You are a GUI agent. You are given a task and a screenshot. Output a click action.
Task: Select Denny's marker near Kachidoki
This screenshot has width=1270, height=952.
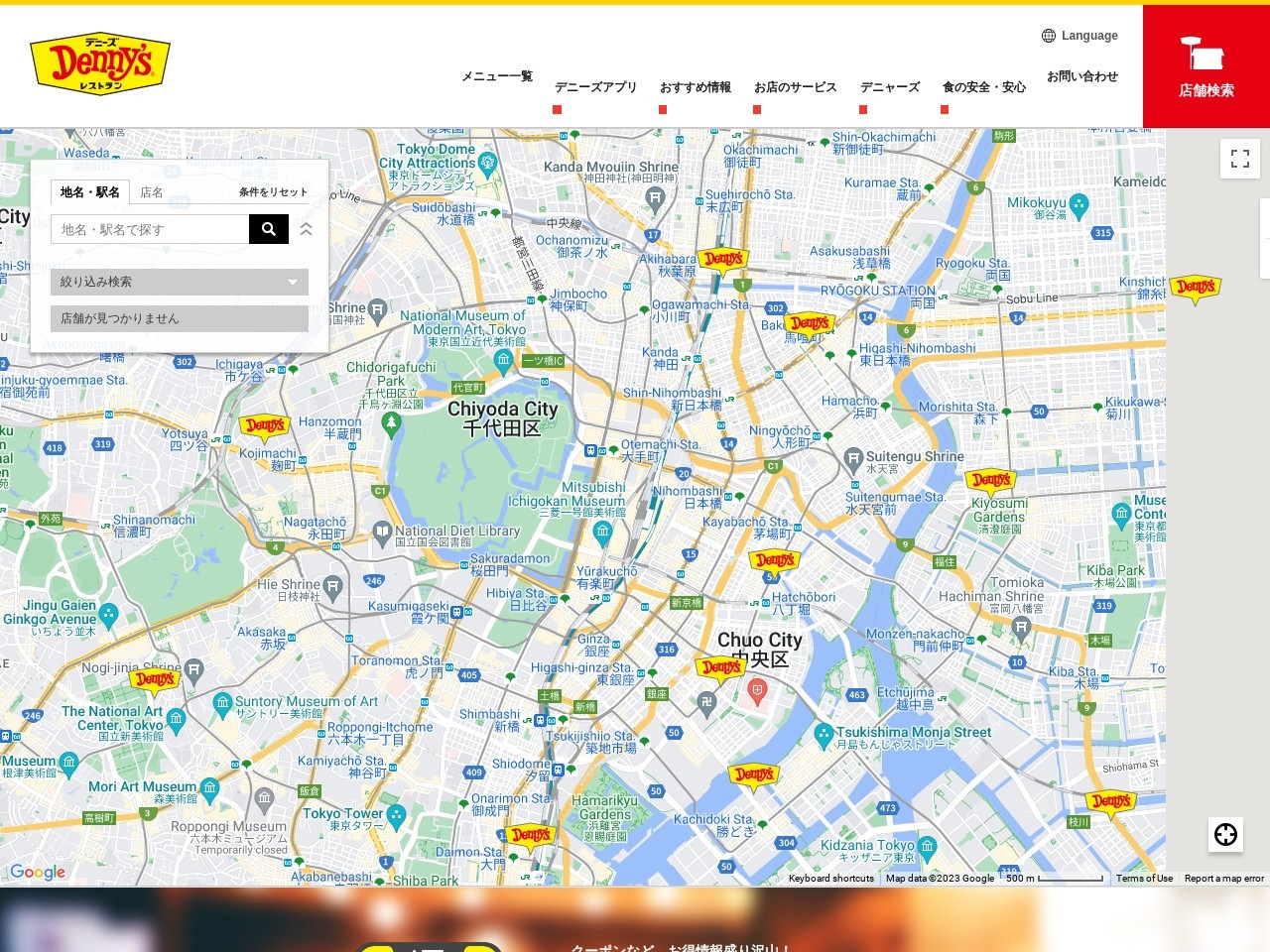coord(754,776)
